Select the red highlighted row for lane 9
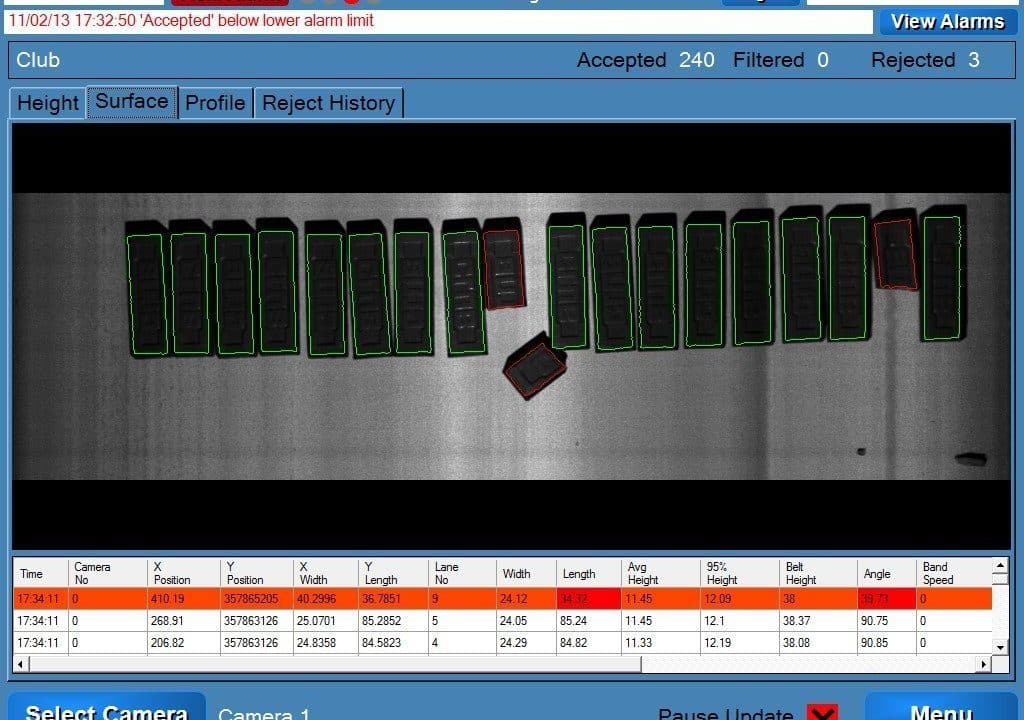The image size is (1024, 720). [x=500, y=599]
